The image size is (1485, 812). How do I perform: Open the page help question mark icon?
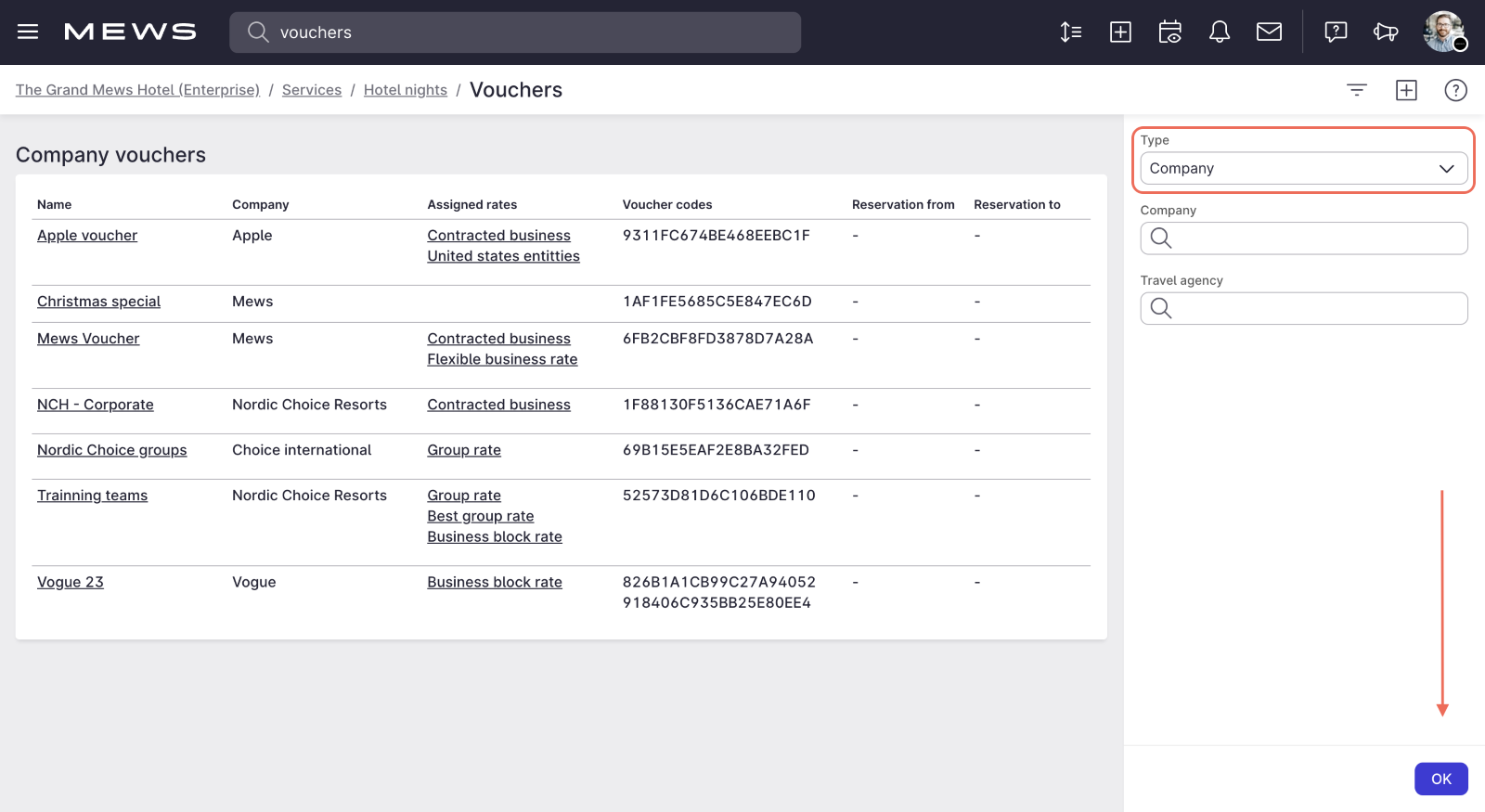click(x=1455, y=90)
